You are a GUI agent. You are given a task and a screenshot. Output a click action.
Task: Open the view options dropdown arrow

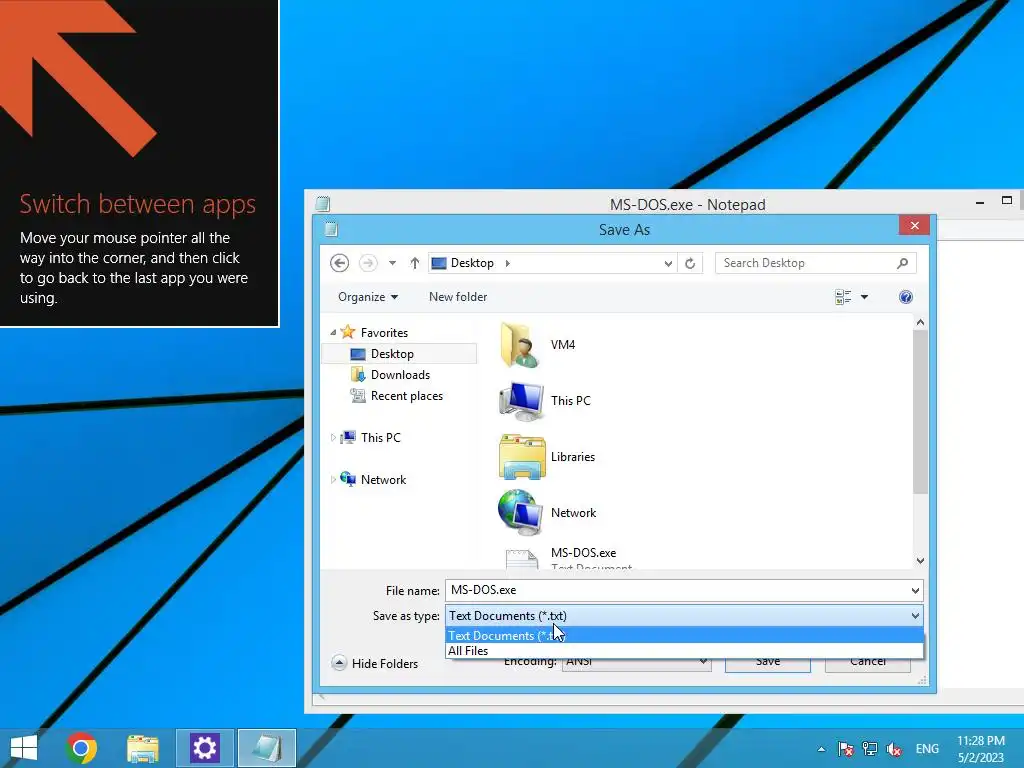(864, 297)
